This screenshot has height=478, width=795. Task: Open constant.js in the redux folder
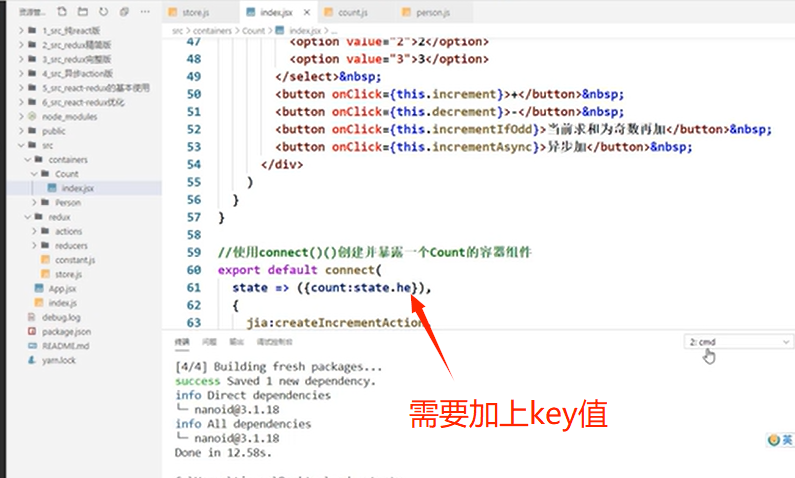pyautogui.click(x=75, y=260)
